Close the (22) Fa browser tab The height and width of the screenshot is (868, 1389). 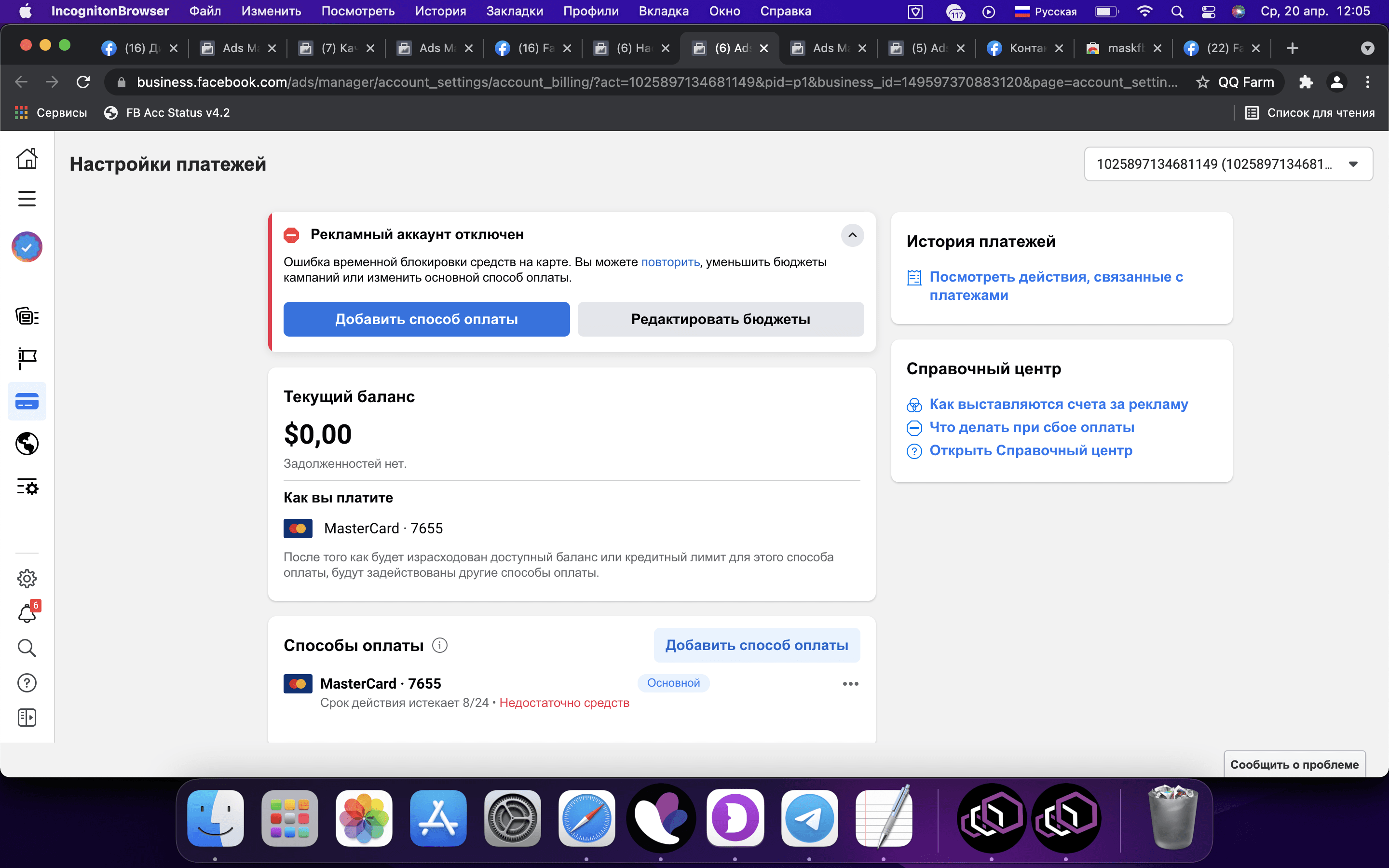click(x=1256, y=48)
